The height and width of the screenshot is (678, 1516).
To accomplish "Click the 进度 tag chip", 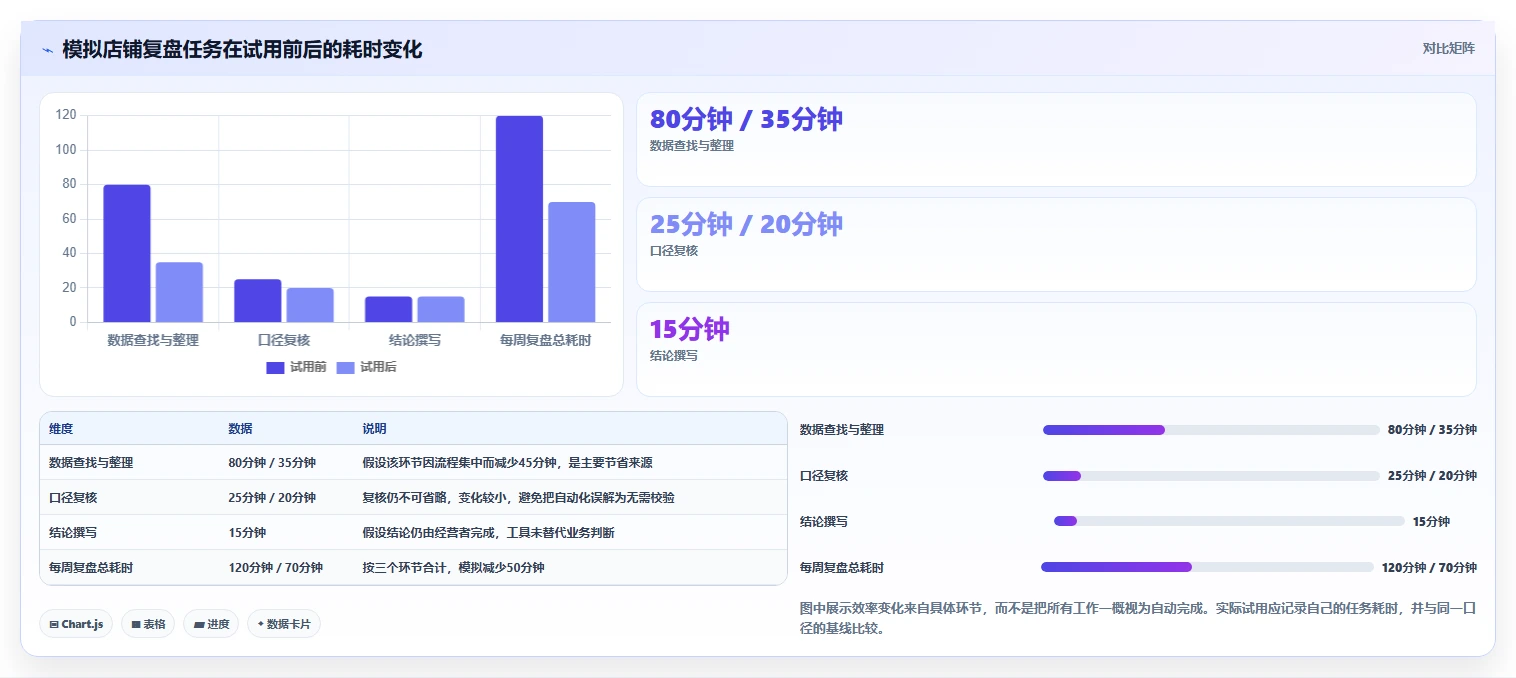I will (x=211, y=624).
